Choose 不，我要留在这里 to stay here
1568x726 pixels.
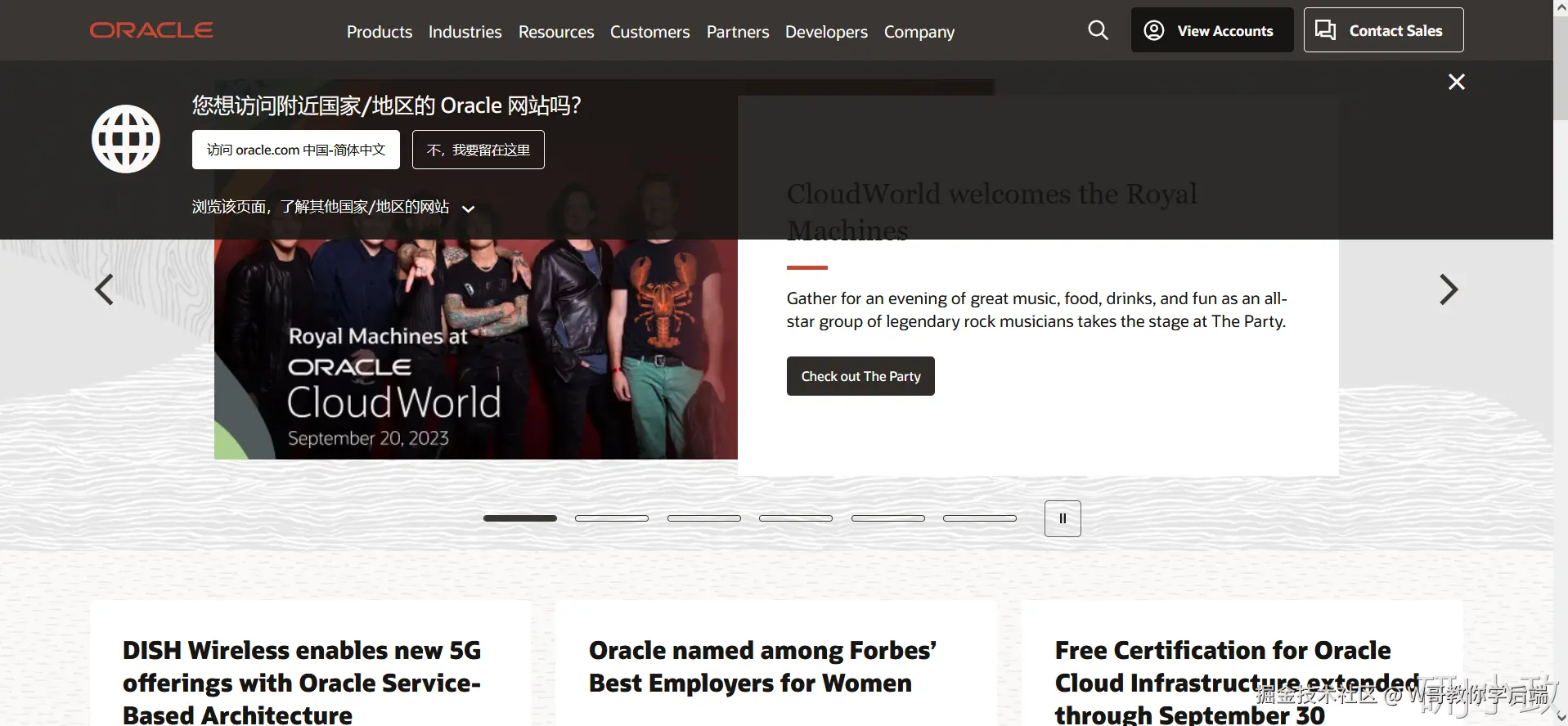click(478, 150)
